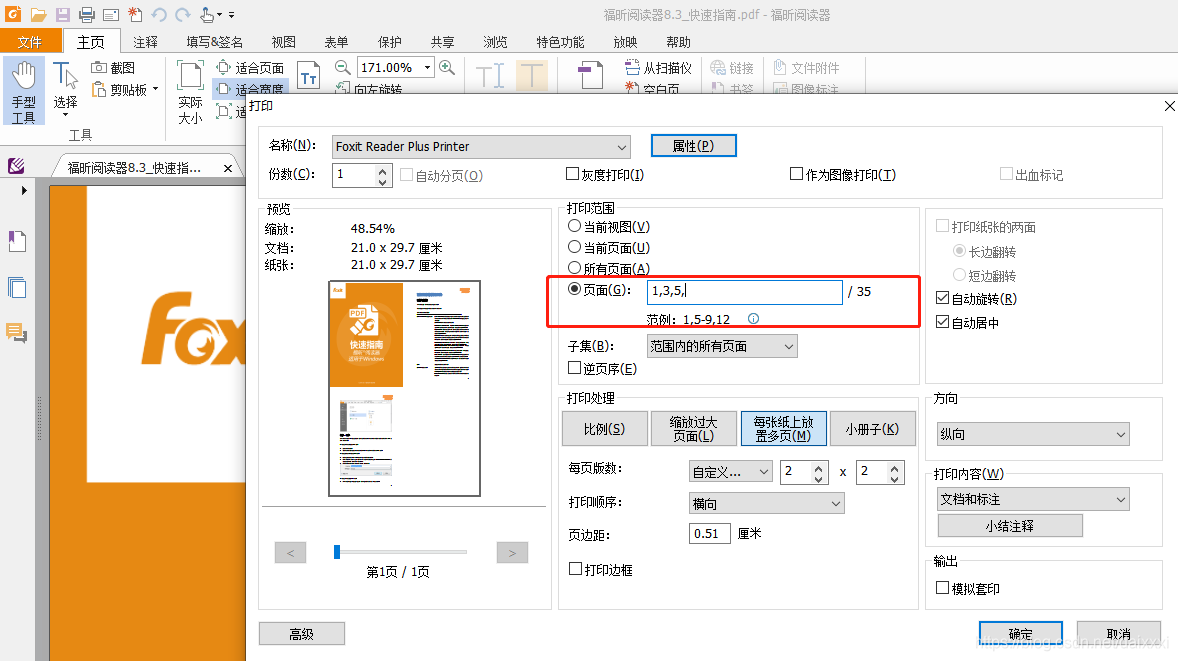Click the save disk icon
1178x661 pixels.
[62, 14]
